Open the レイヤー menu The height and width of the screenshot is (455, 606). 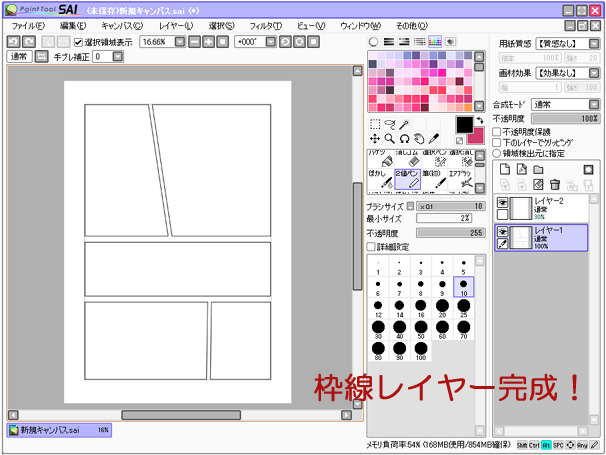click(176, 26)
